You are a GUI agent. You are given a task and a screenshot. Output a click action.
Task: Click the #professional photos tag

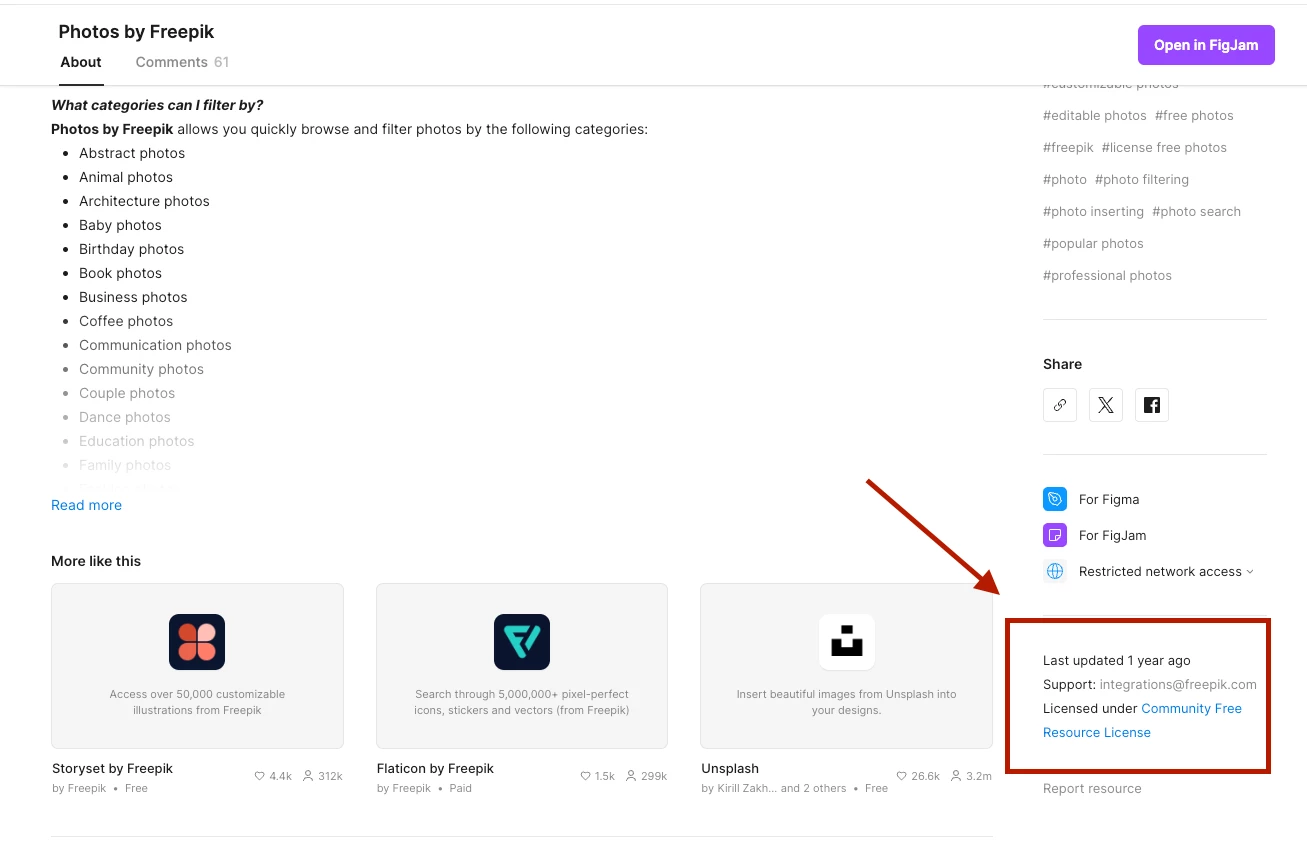coord(1107,276)
